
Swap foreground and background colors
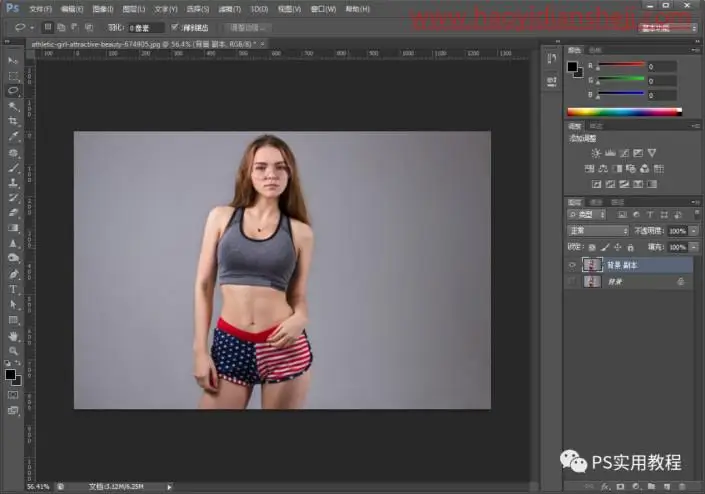pyautogui.click(x=18, y=362)
